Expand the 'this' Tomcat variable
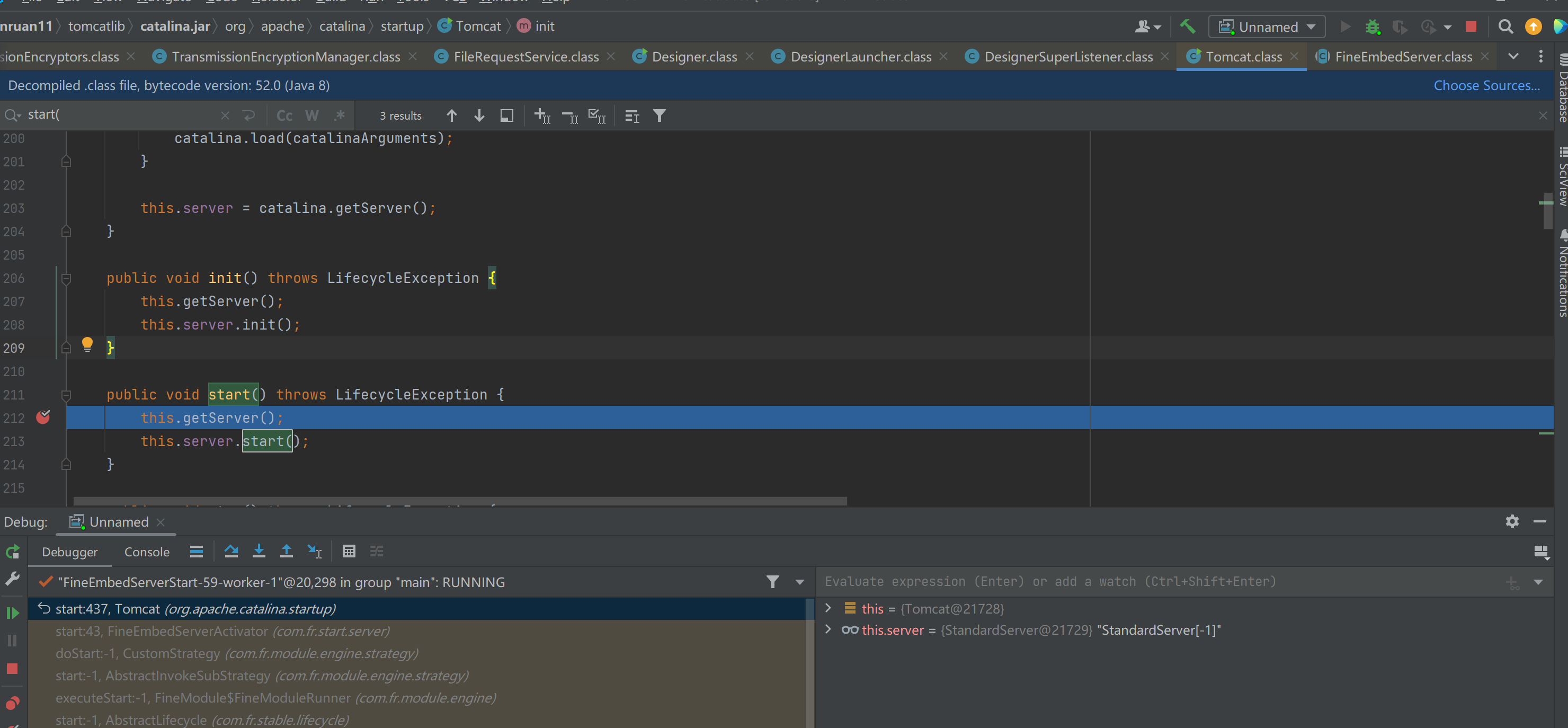 828,608
